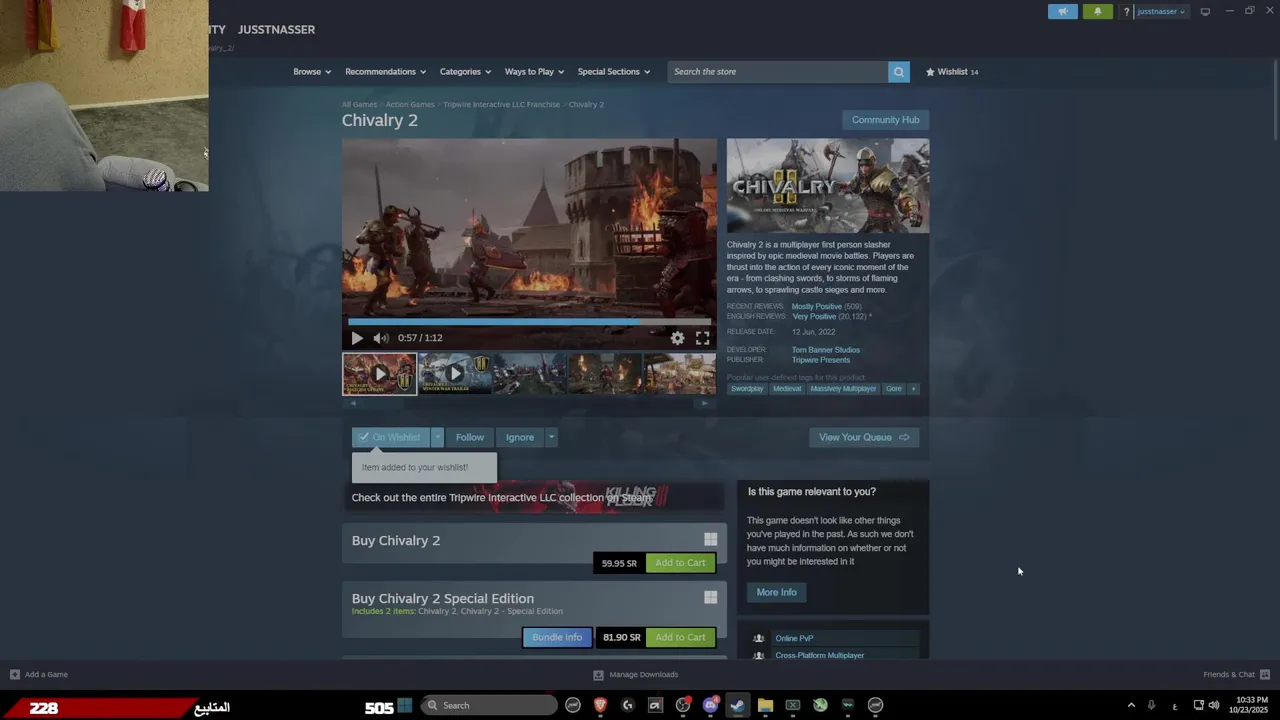Enter fullscreen on the trailer video

[x=703, y=338]
